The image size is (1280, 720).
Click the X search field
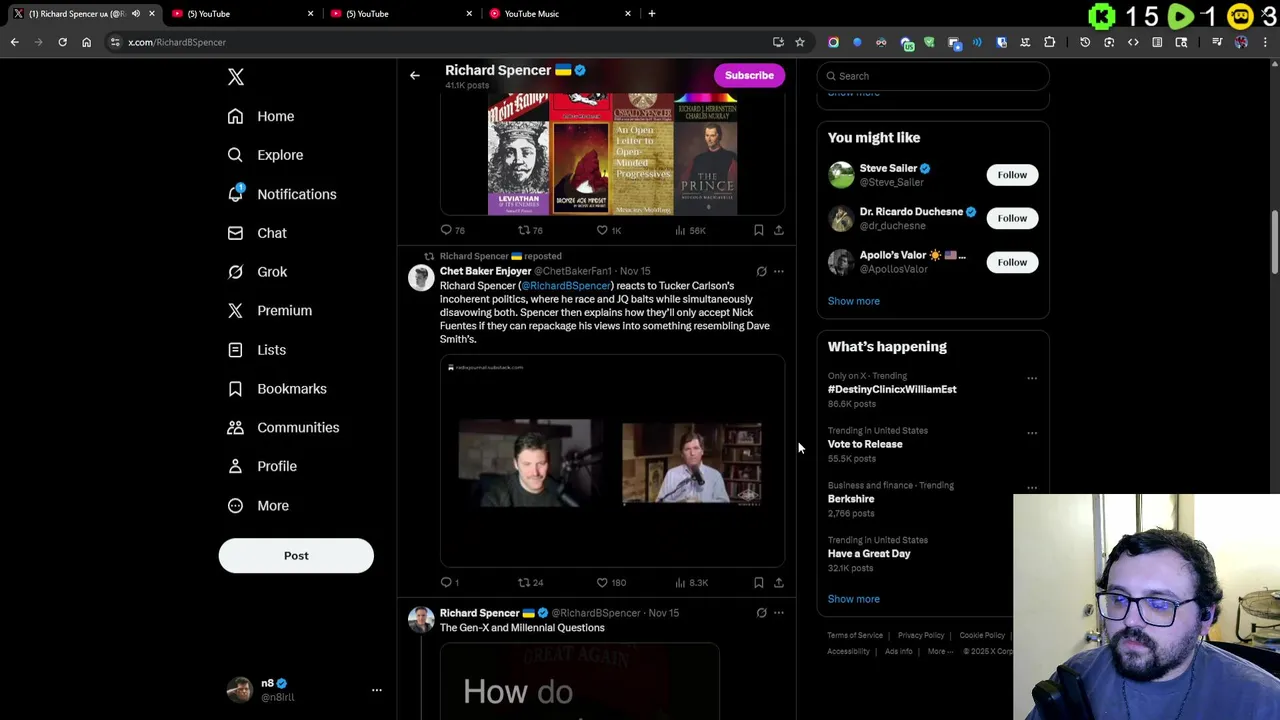[x=933, y=76]
